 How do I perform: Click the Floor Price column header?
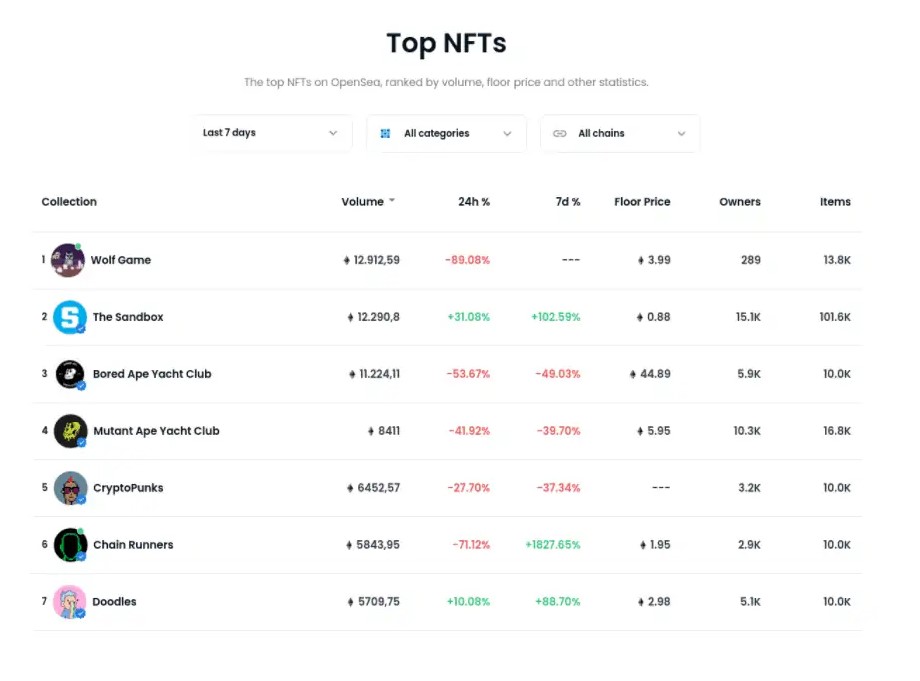[642, 201]
